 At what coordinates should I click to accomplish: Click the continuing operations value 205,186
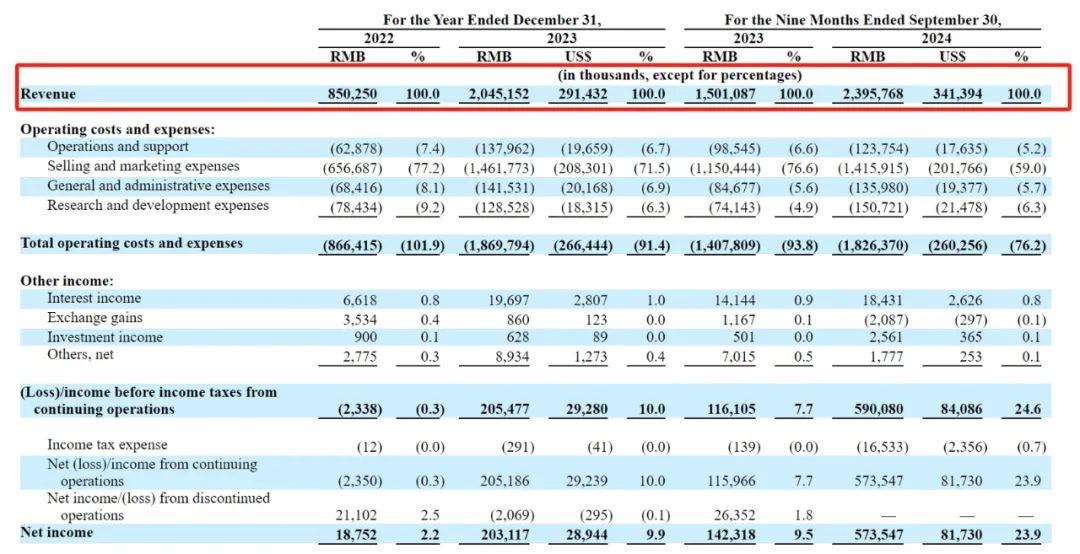(x=504, y=481)
